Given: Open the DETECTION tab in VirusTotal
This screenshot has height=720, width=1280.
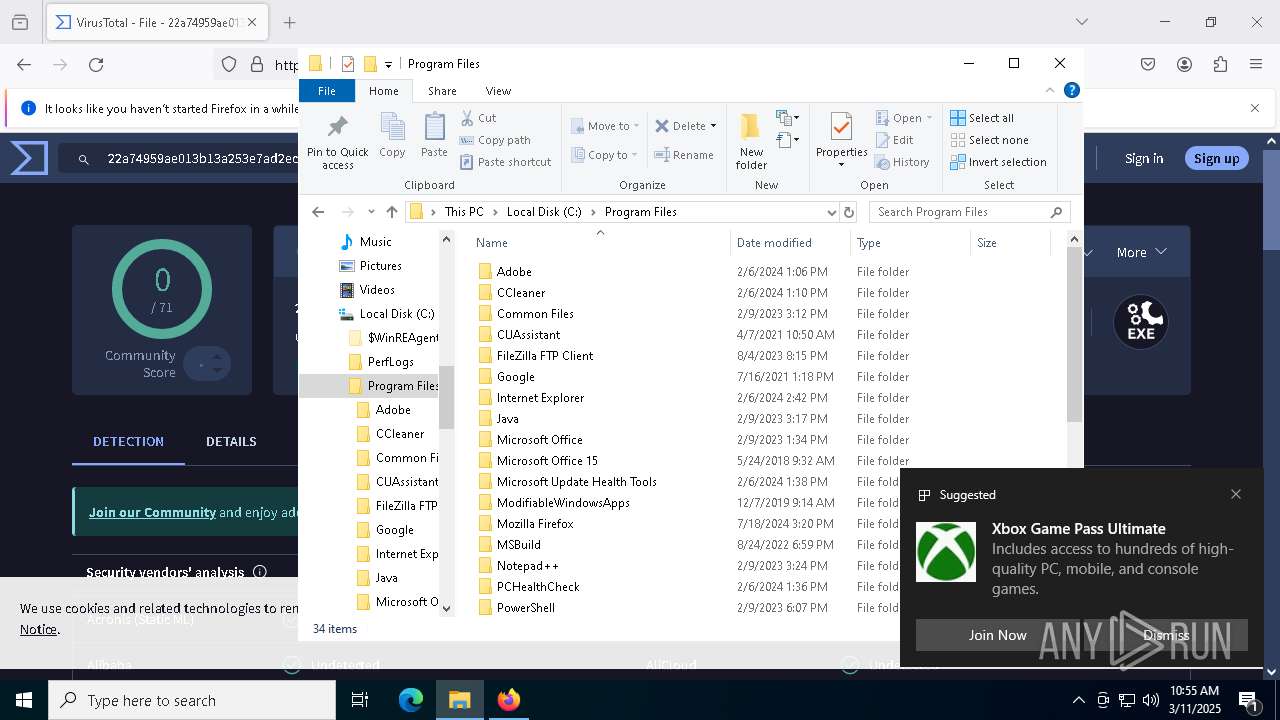Looking at the screenshot, I should point(128,441).
